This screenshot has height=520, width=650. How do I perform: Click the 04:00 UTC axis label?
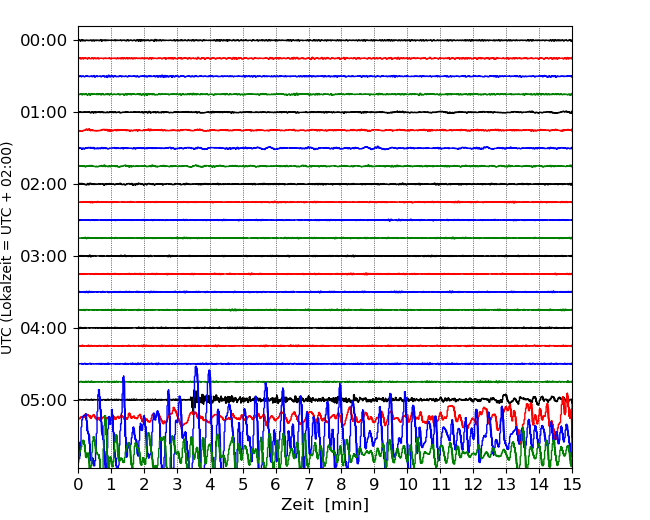coord(44,328)
